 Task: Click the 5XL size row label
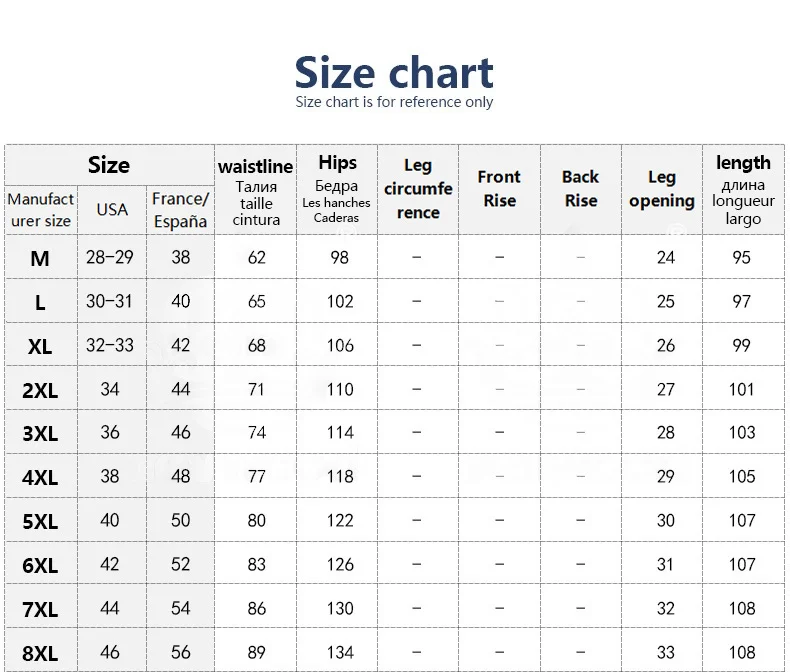40,521
